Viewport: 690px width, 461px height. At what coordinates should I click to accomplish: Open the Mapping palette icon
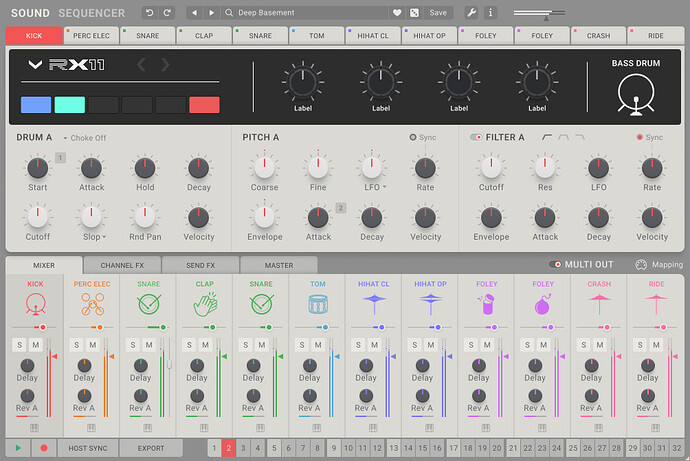[641, 264]
